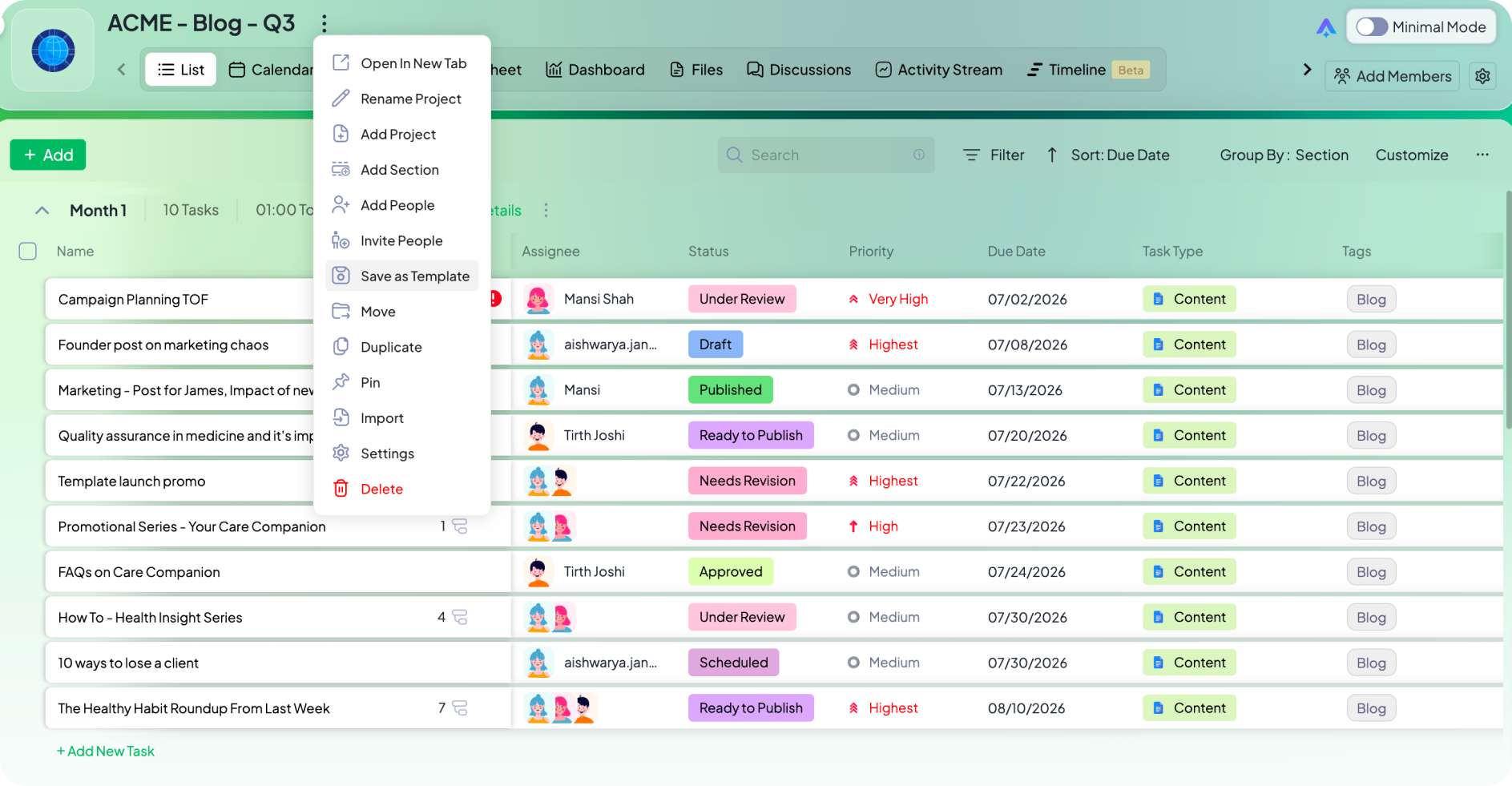This screenshot has height=786, width=1512.
Task: Click the Add Members button
Action: (x=1393, y=76)
